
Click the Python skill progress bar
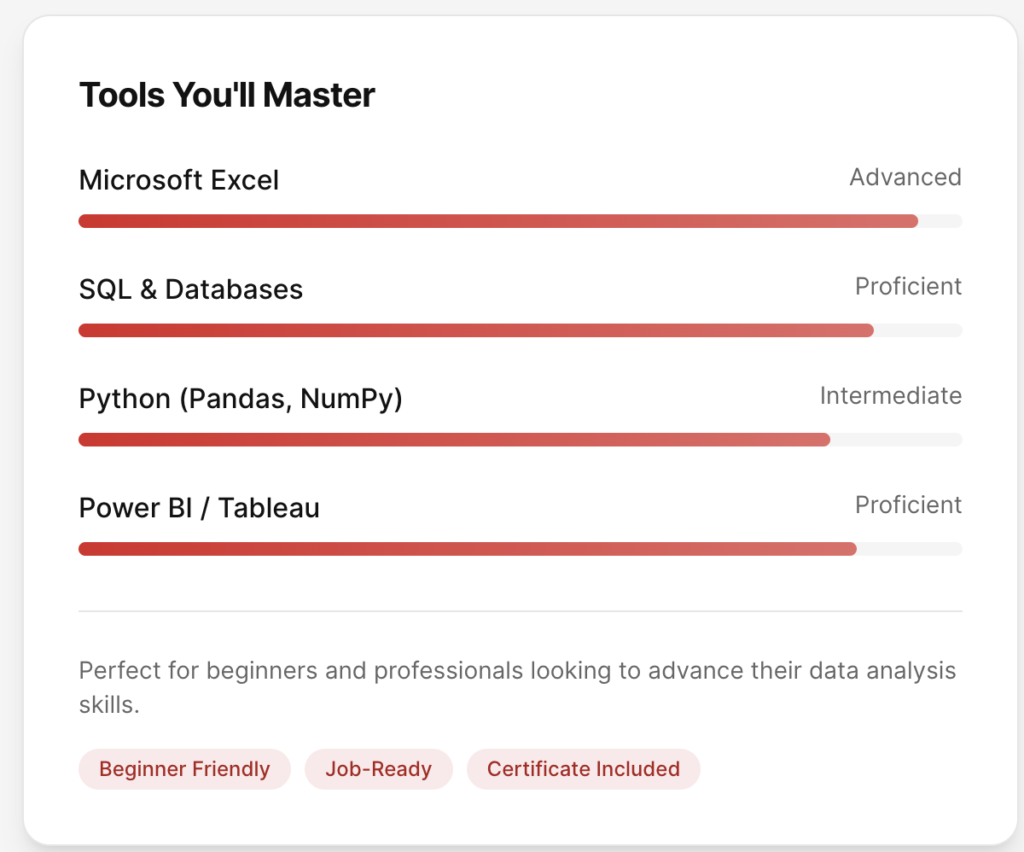454,439
